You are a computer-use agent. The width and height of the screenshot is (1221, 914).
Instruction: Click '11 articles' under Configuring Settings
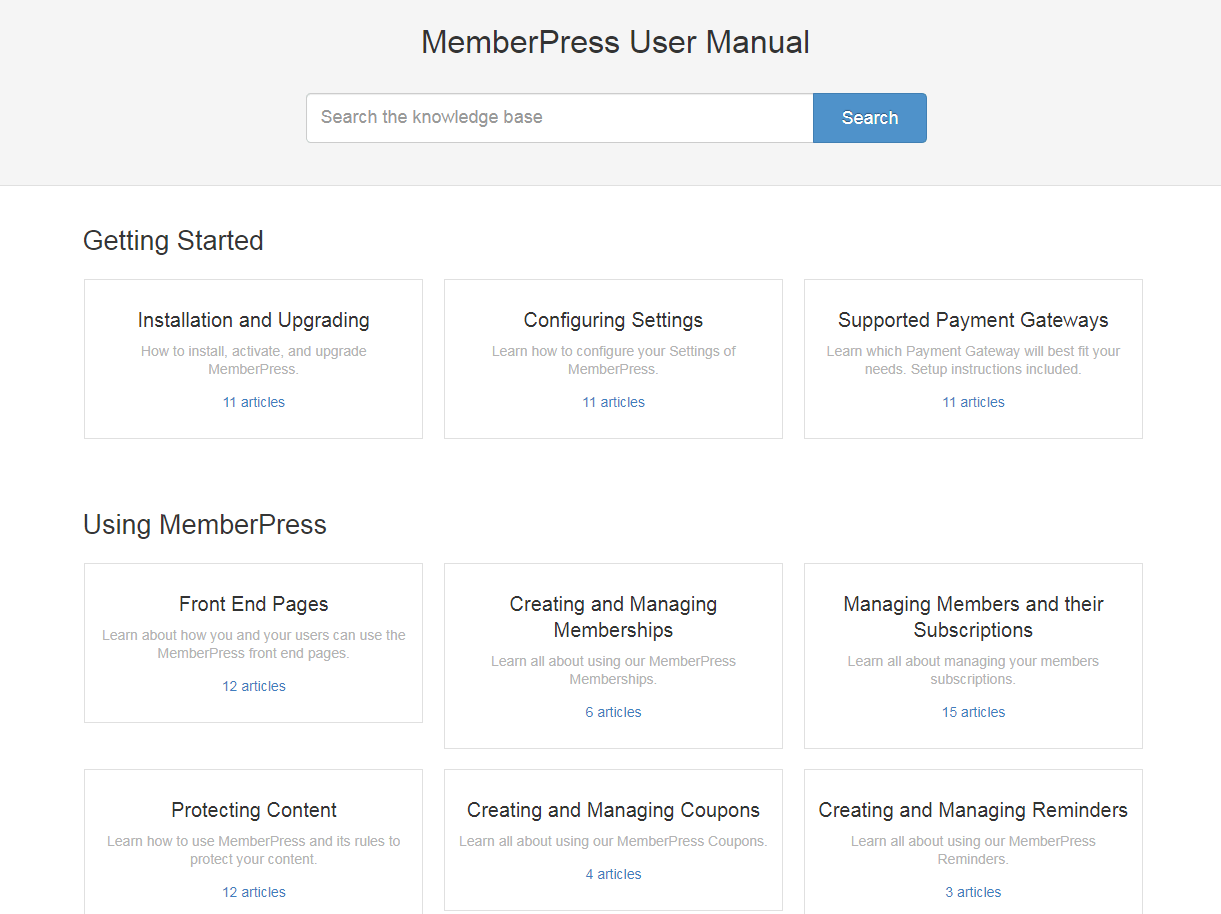tap(613, 403)
